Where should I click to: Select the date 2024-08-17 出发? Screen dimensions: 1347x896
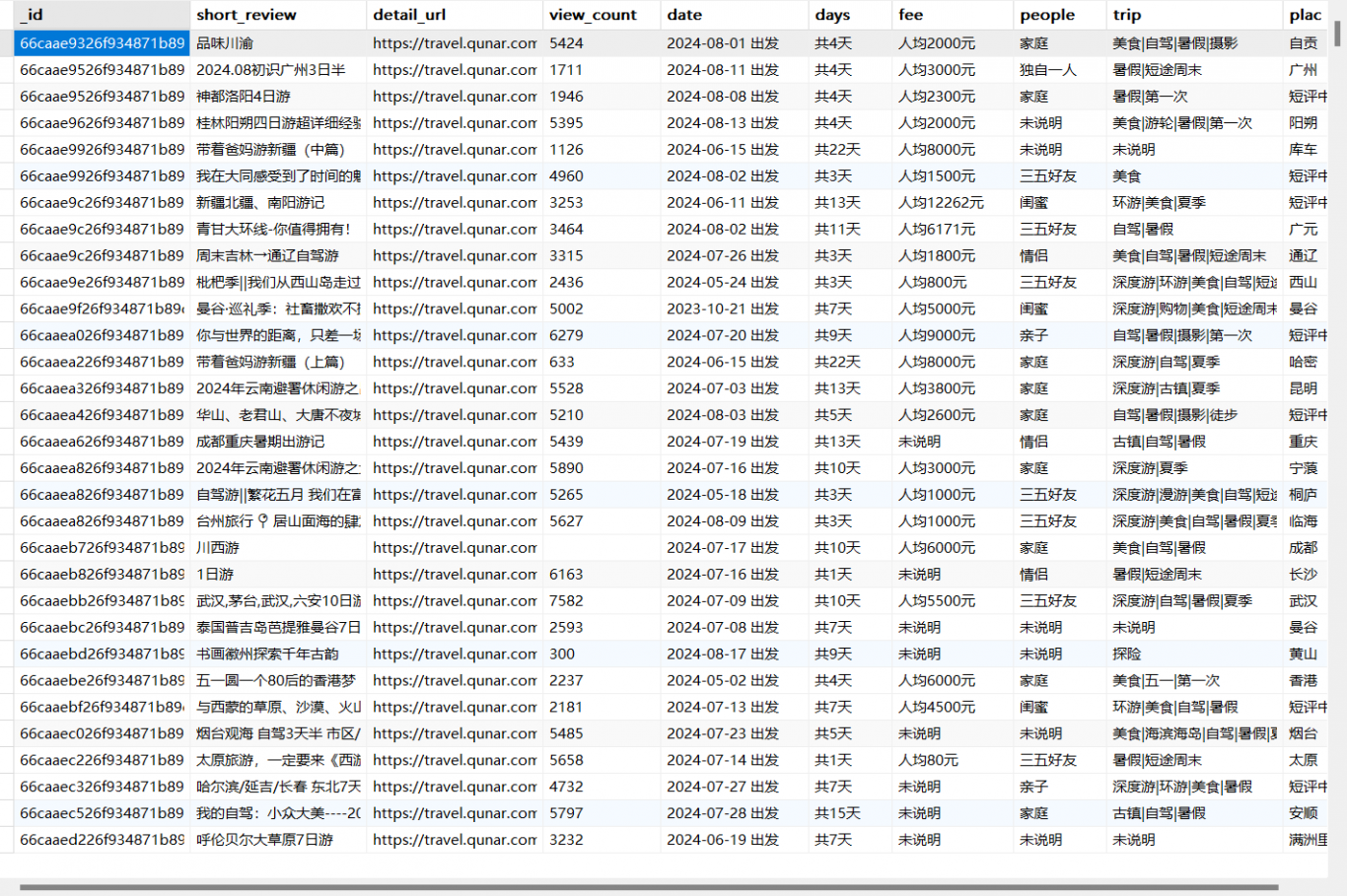(734, 654)
